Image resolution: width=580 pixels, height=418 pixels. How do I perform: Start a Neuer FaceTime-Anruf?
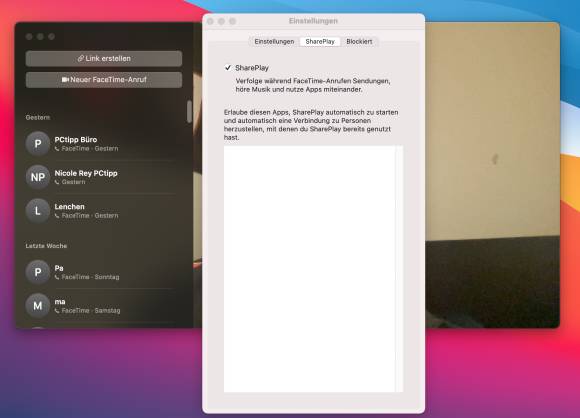(x=104, y=80)
